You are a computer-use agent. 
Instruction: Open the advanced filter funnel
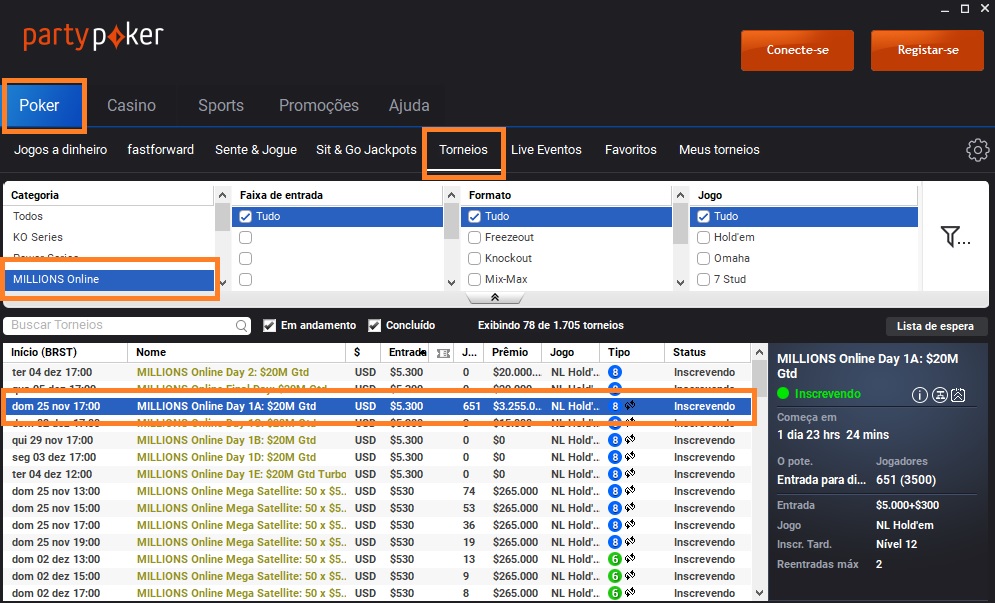point(955,237)
